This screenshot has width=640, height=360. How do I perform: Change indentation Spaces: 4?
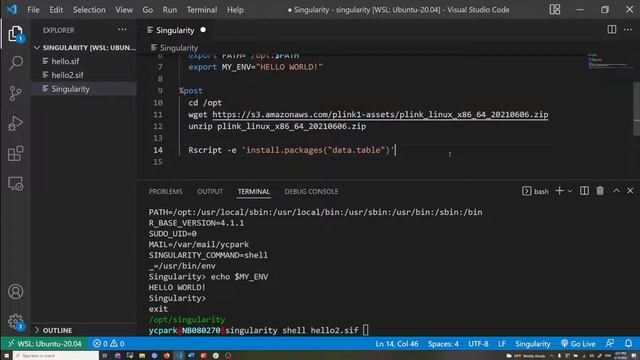(x=443, y=344)
